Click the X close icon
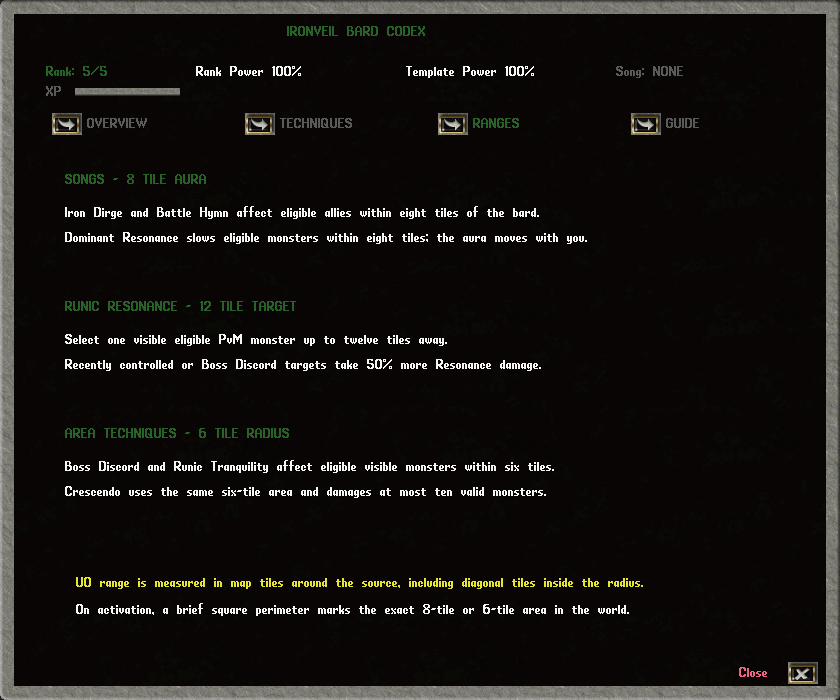The image size is (840, 700). [x=802, y=673]
